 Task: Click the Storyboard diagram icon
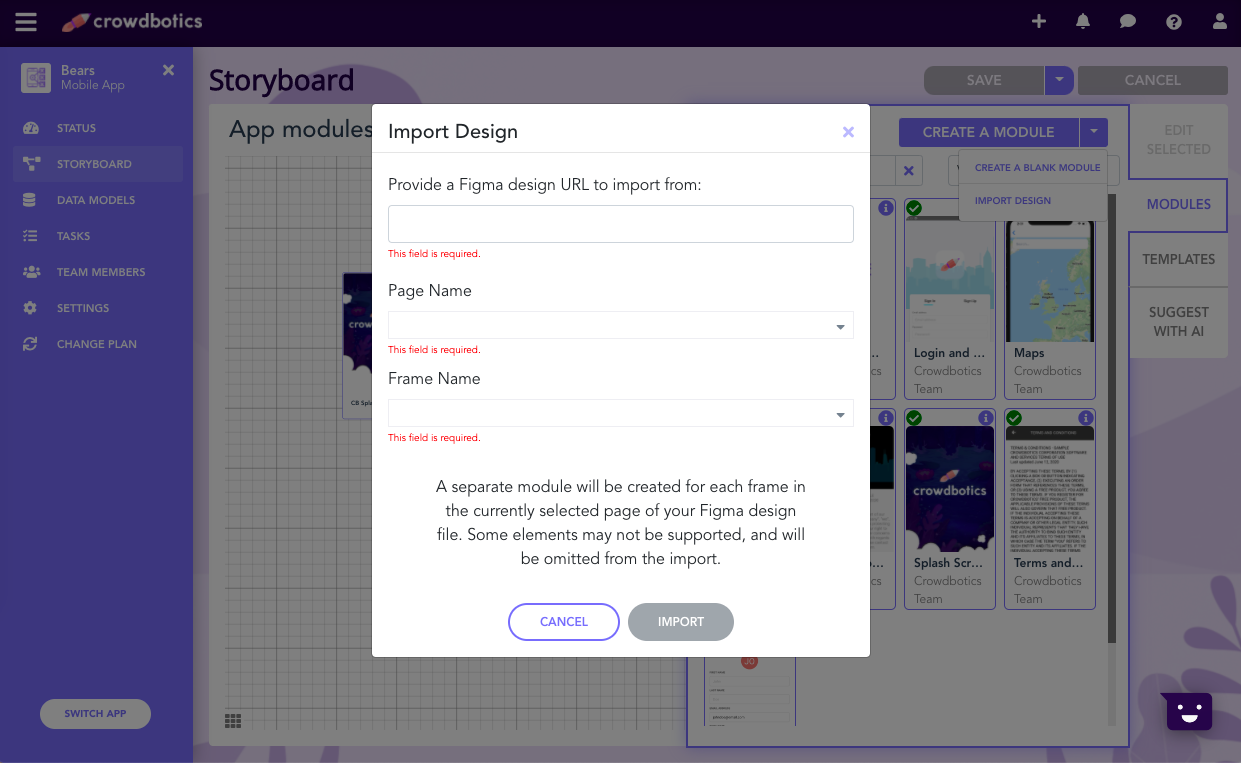click(x=30, y=164)
